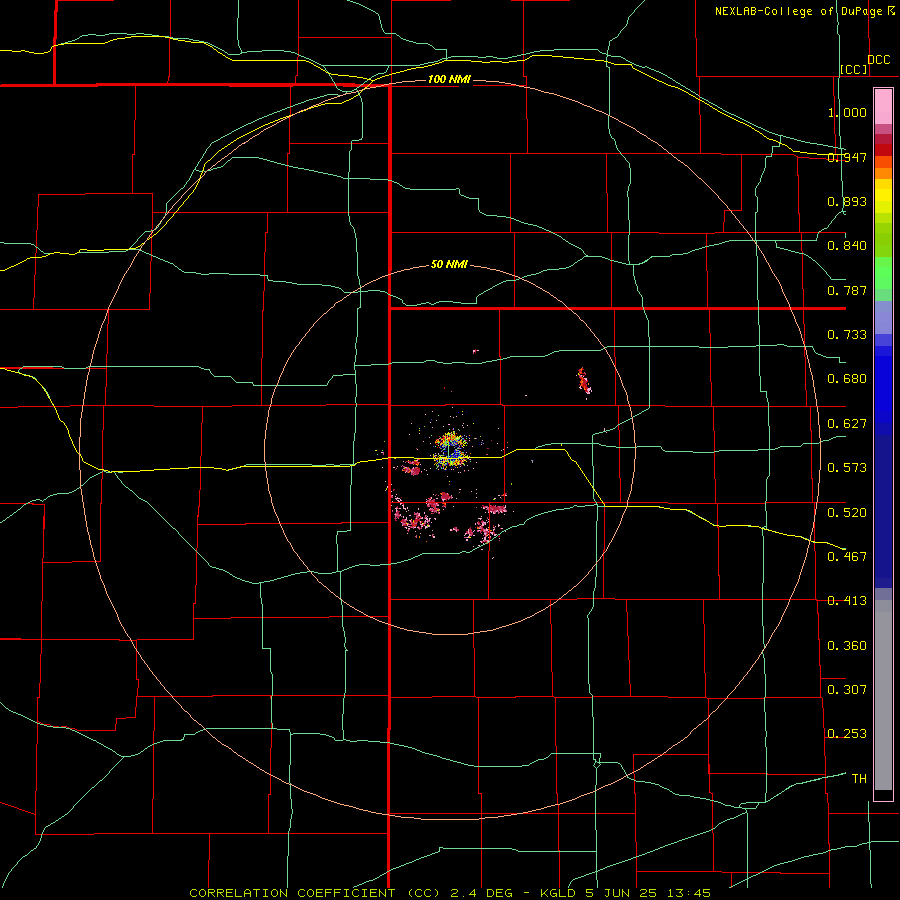Click the radar site clutter at the map center

click(x=451, y=449)
